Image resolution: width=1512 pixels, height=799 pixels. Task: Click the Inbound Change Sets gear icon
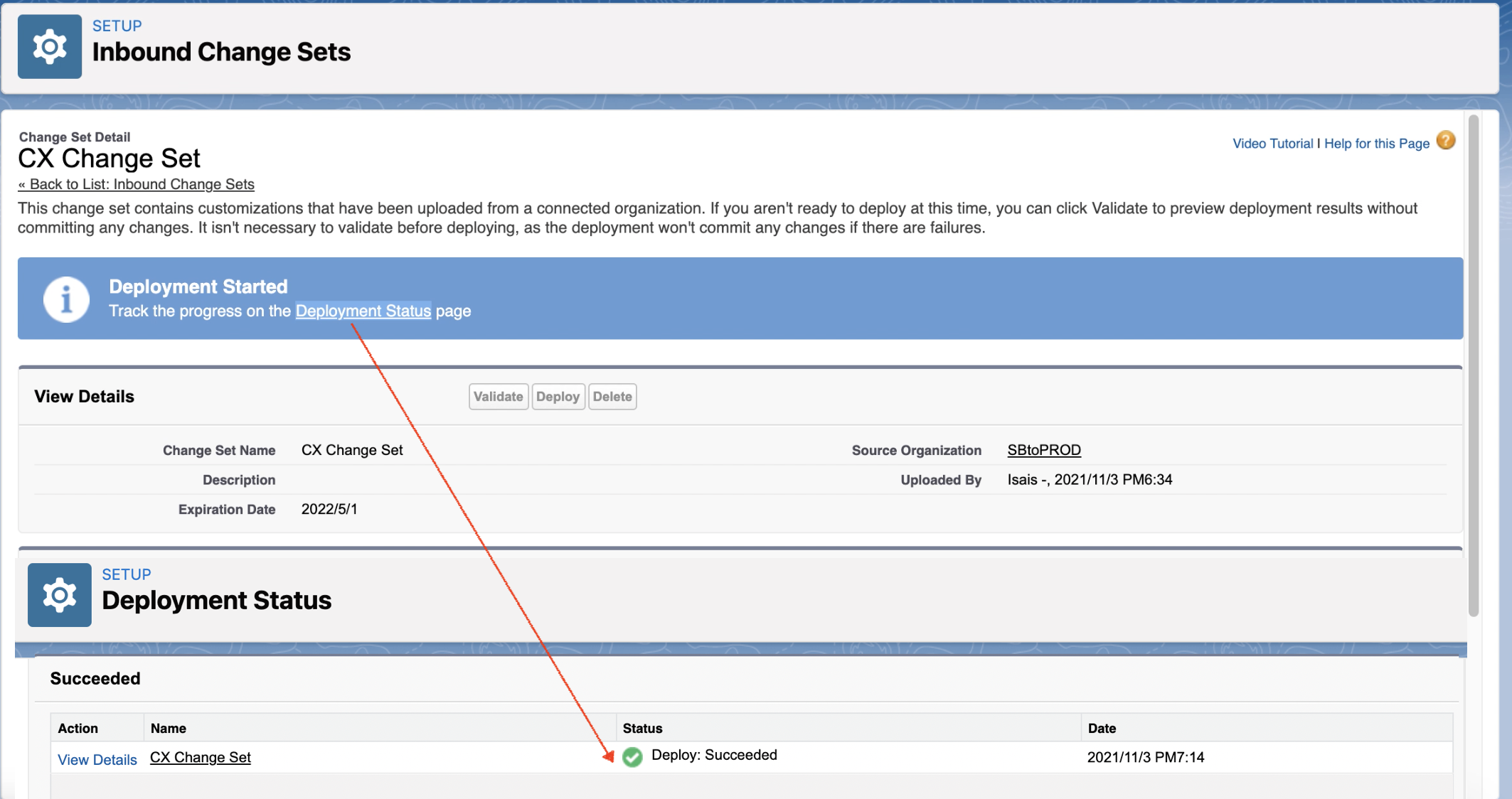(x=49, y=47)
